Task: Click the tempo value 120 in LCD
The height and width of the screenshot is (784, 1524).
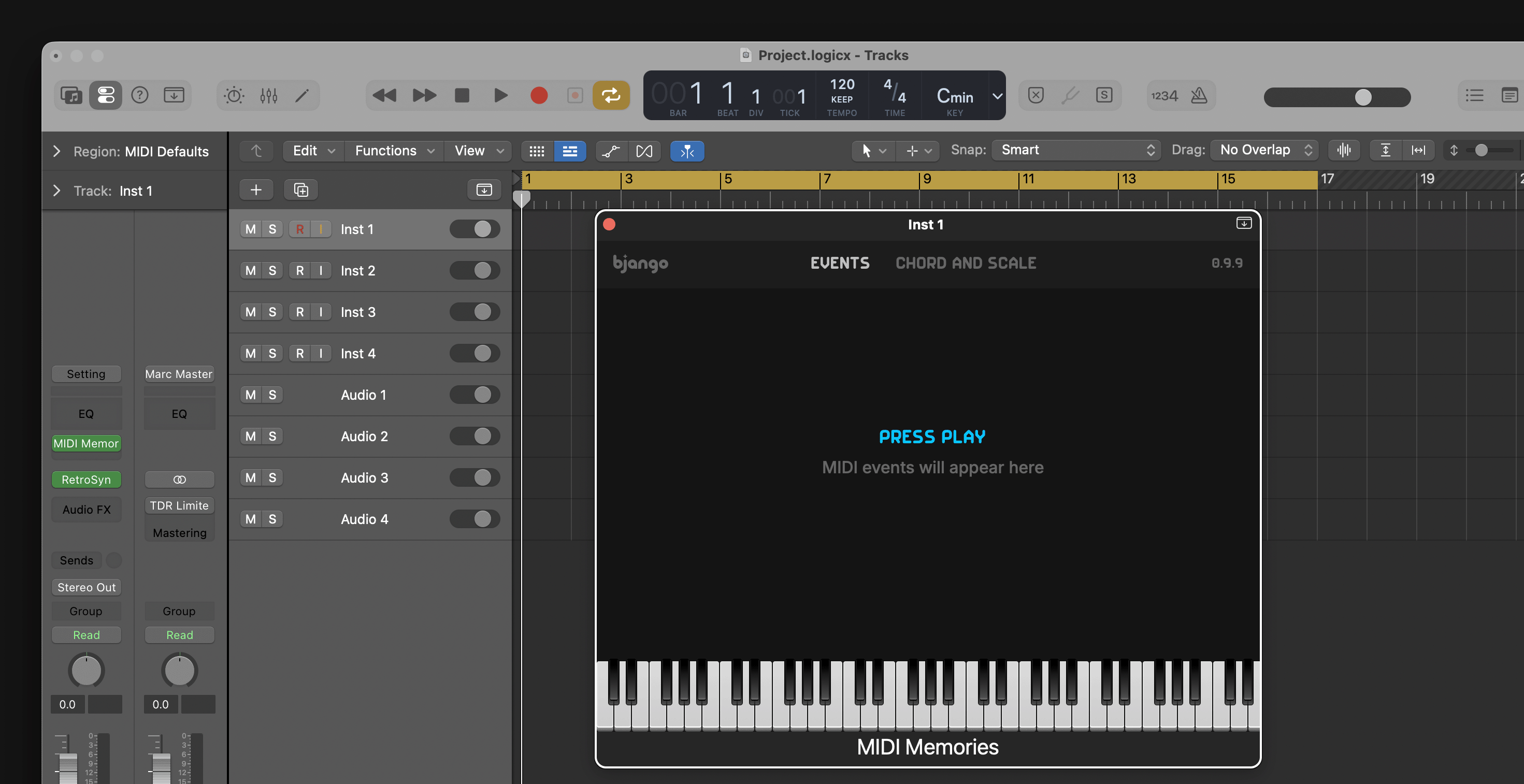Action: (842, 84)
